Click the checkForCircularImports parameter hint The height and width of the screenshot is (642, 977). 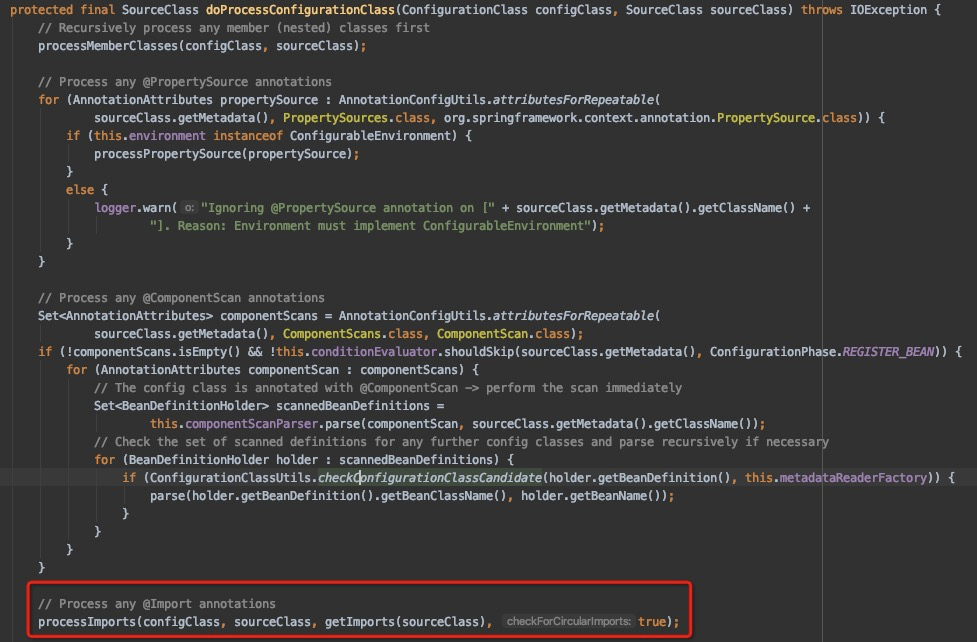click(x=568, y=622)
